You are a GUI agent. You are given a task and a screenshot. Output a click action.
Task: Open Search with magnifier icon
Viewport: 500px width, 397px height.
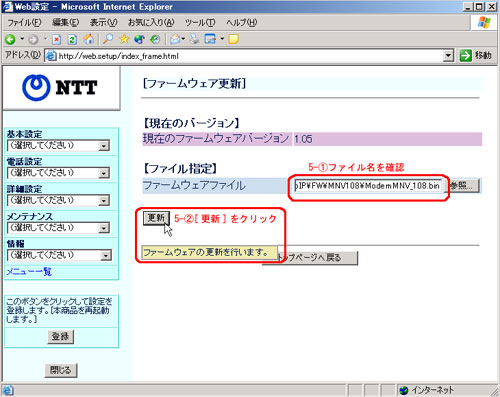[x=108, y=39]
